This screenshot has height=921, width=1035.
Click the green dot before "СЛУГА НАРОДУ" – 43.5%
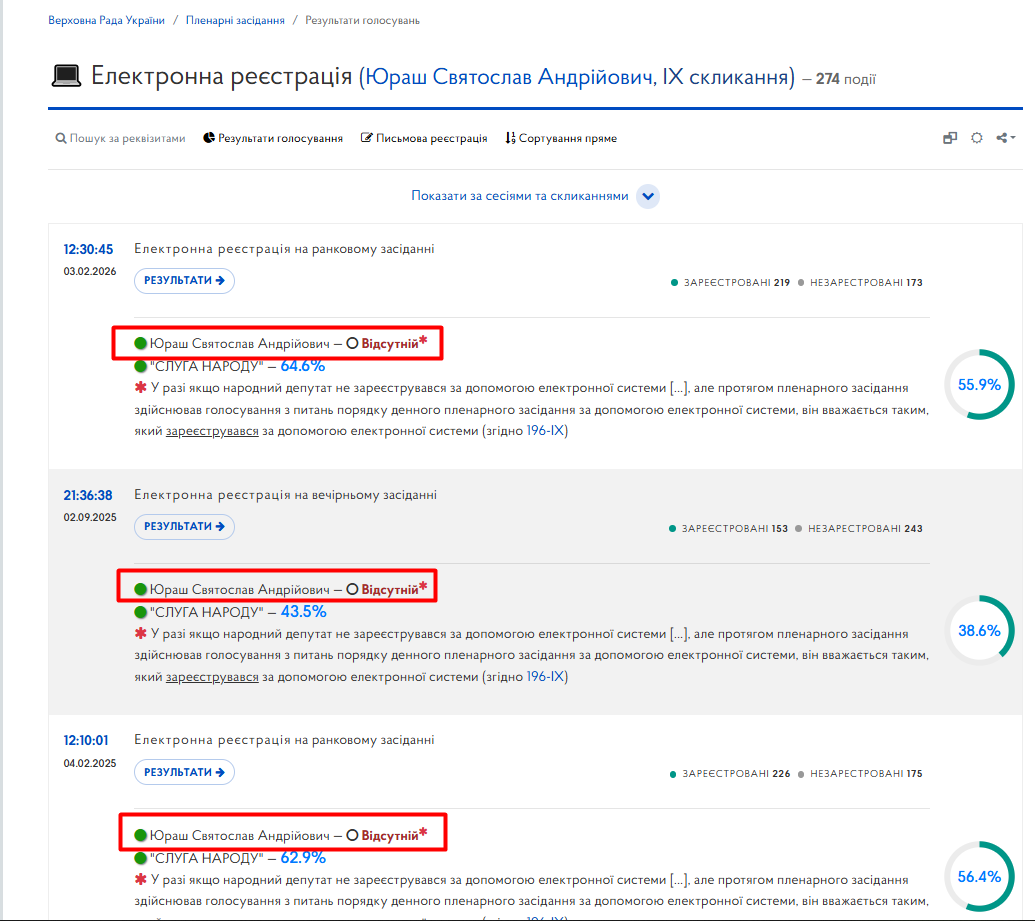click(x=141, y=612)
